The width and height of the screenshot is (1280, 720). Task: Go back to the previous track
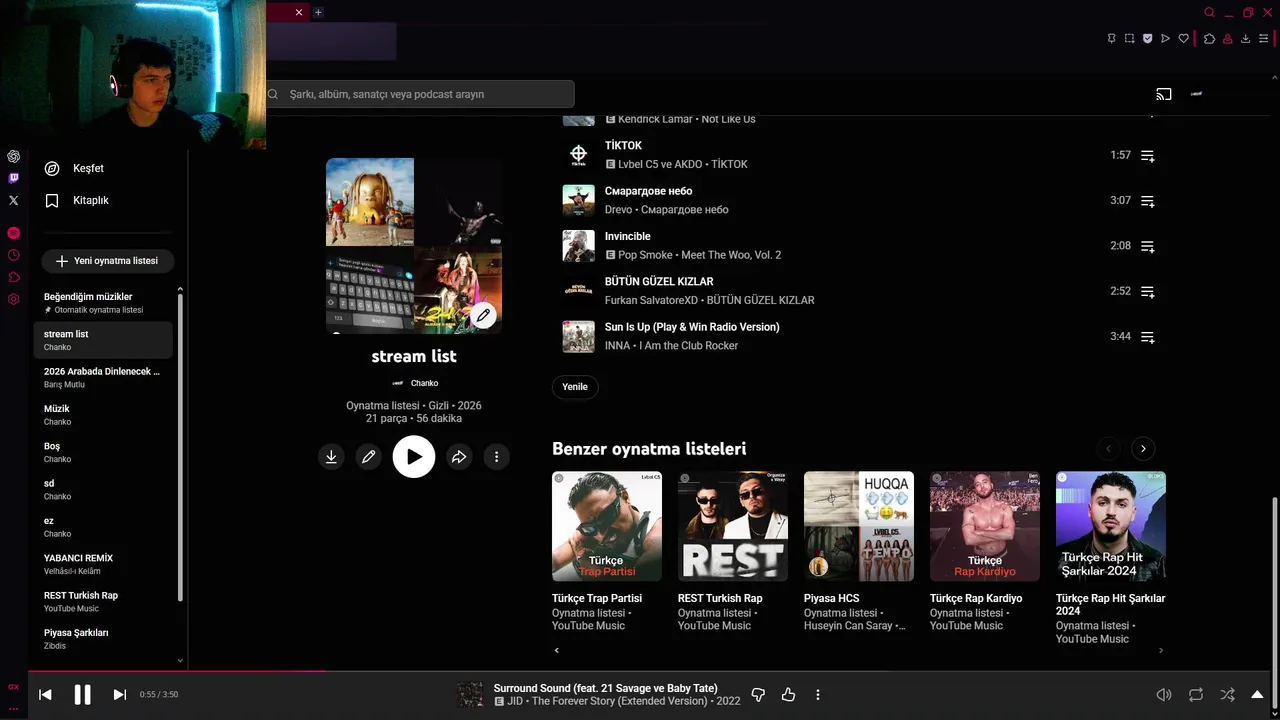[45, 695]
